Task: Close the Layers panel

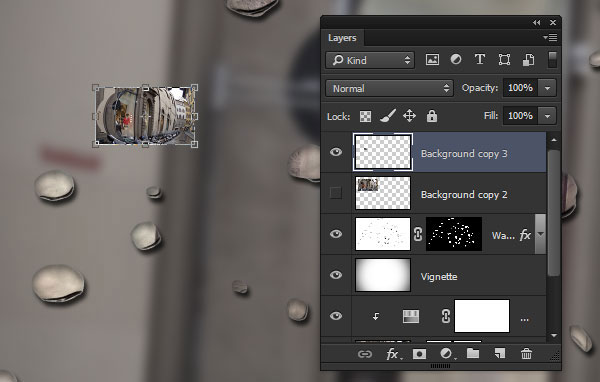Action: pyautogui.click(x=553, y=23)
